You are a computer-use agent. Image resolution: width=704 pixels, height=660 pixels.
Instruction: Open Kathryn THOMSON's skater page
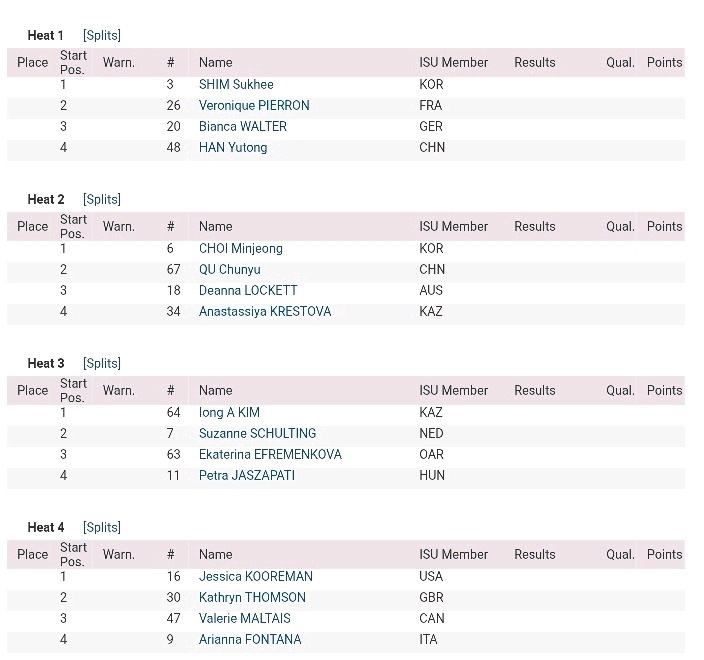pos(252,598)
